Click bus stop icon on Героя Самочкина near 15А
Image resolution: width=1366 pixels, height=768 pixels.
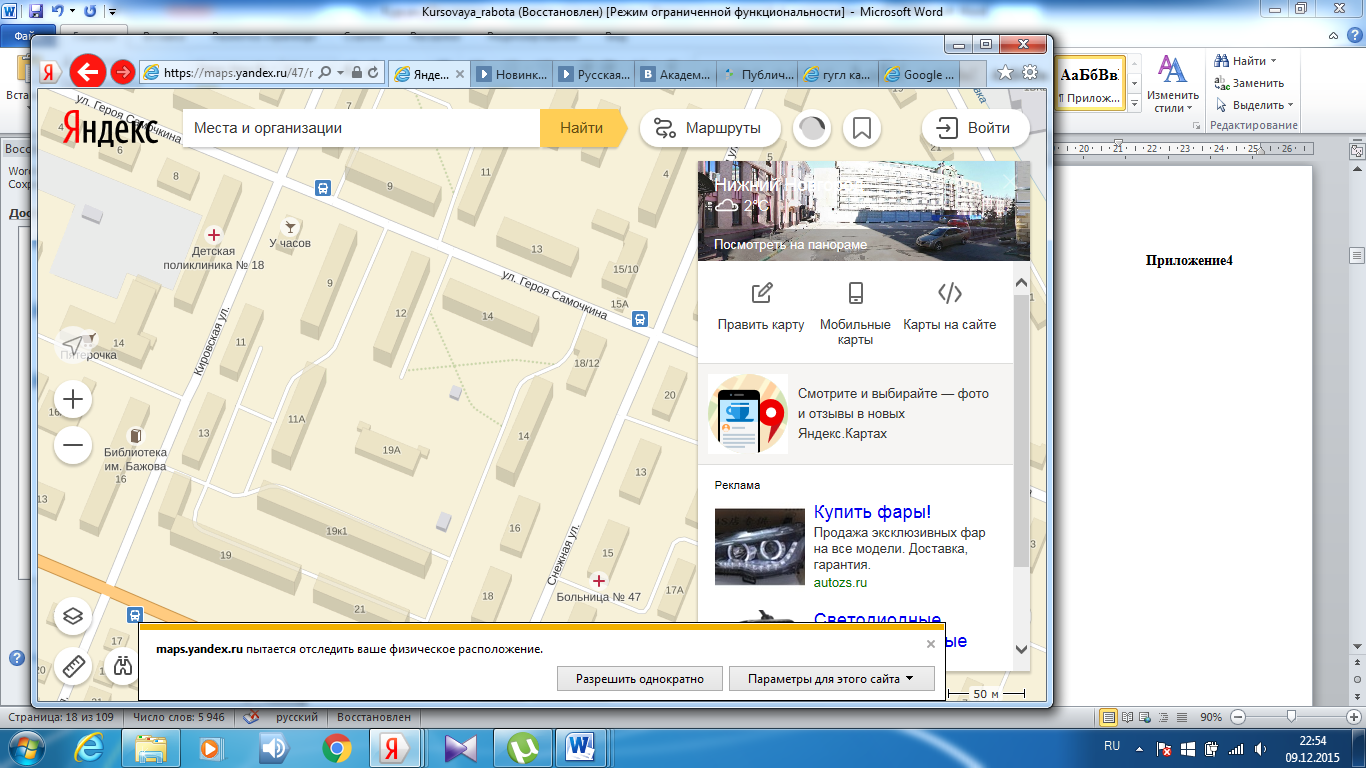point(640,319)
